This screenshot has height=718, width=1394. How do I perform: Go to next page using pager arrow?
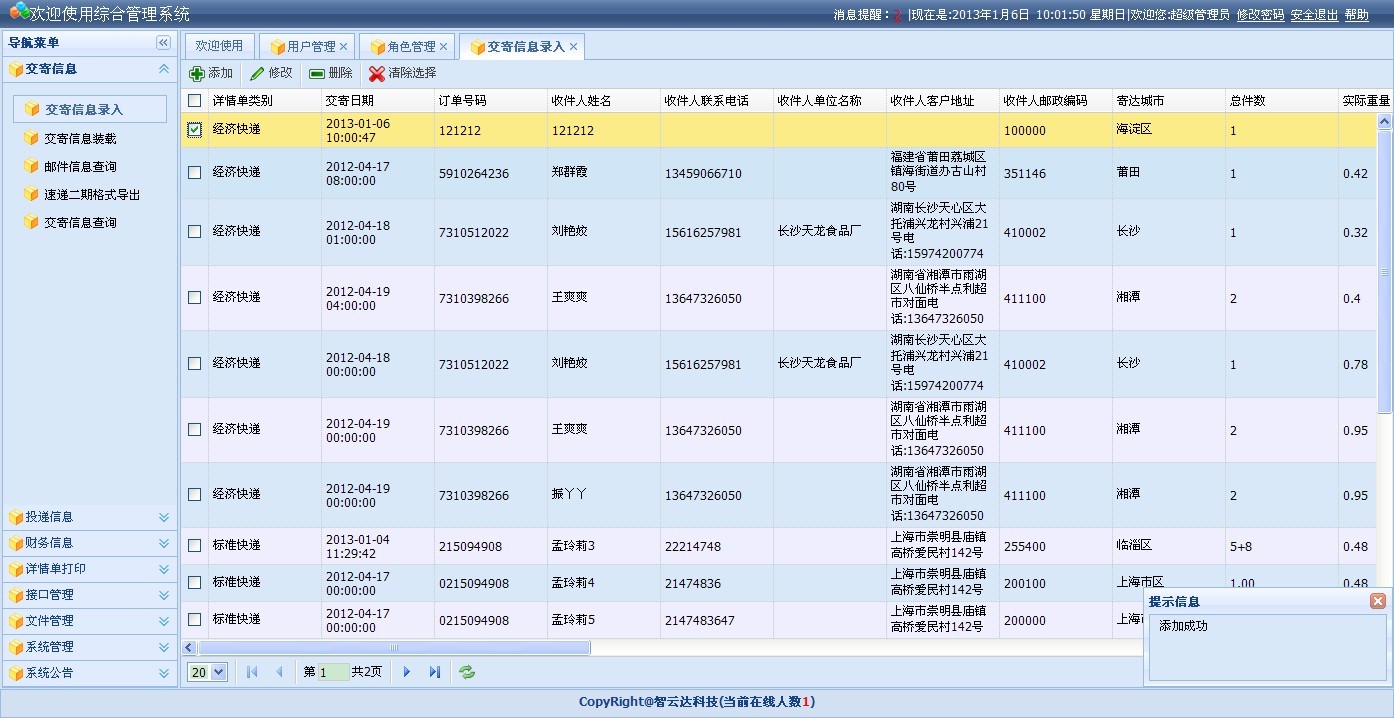pyautogui.click(x=407, y=672)
